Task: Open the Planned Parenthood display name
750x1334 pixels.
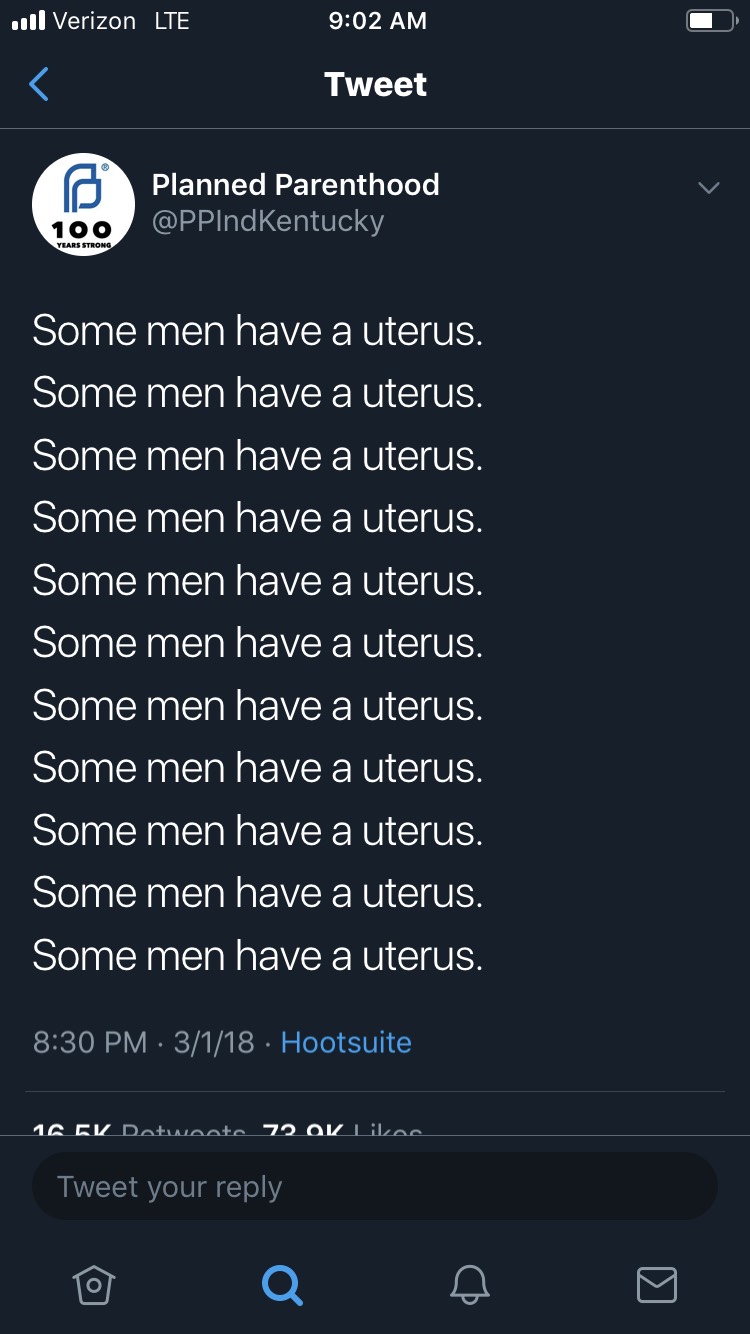Action: (295, 185)
